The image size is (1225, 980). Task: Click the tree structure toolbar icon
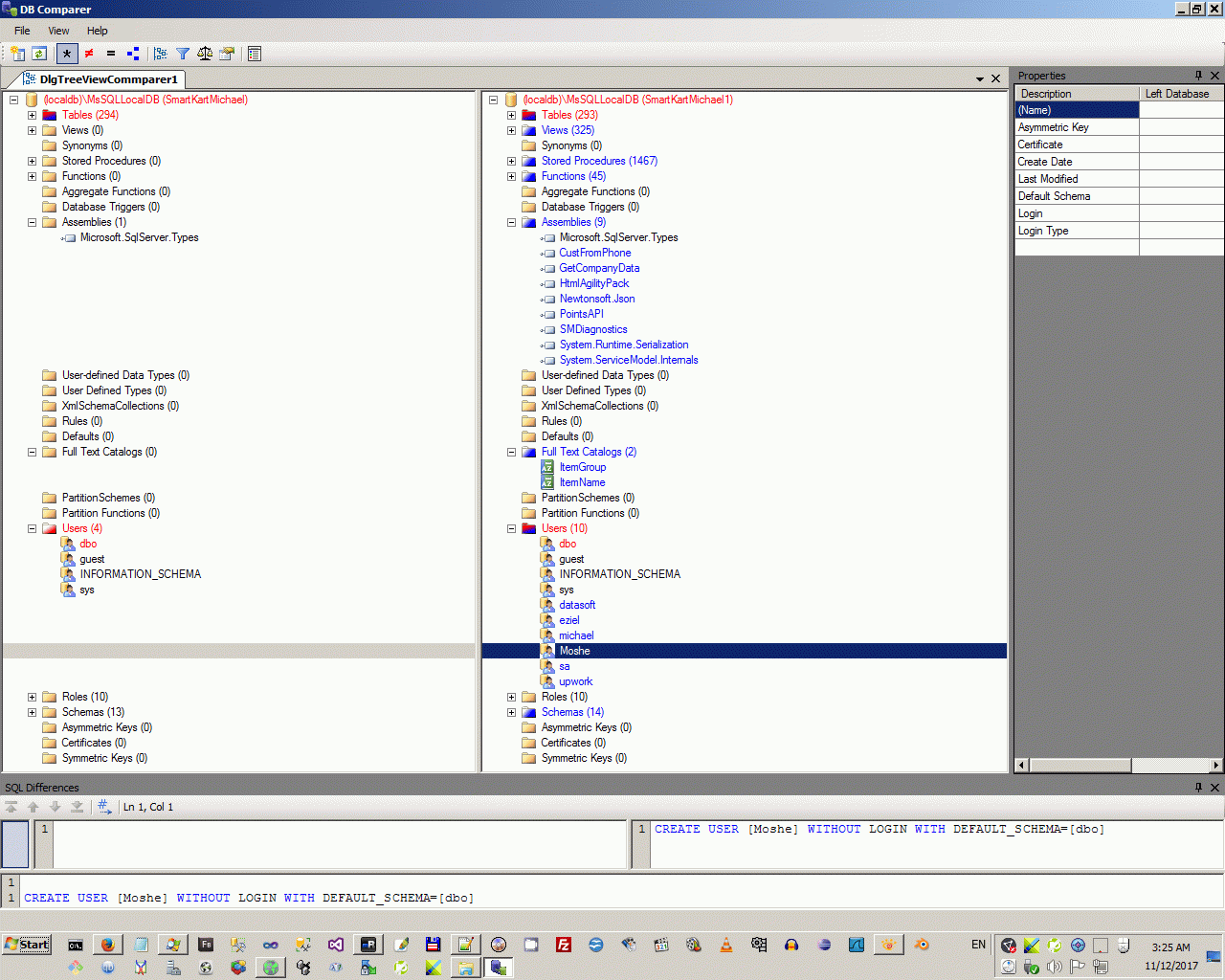[x=161, y=54]
